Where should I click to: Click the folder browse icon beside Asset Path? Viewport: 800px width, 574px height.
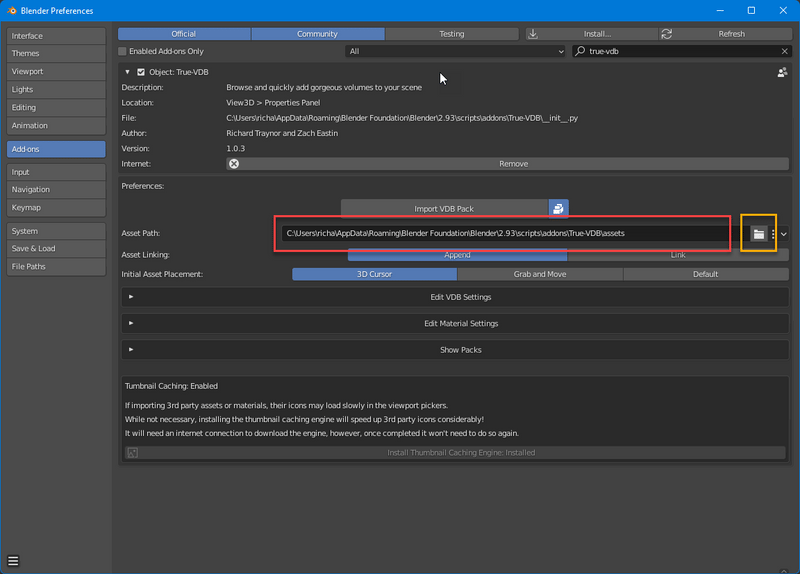[759, 233]
